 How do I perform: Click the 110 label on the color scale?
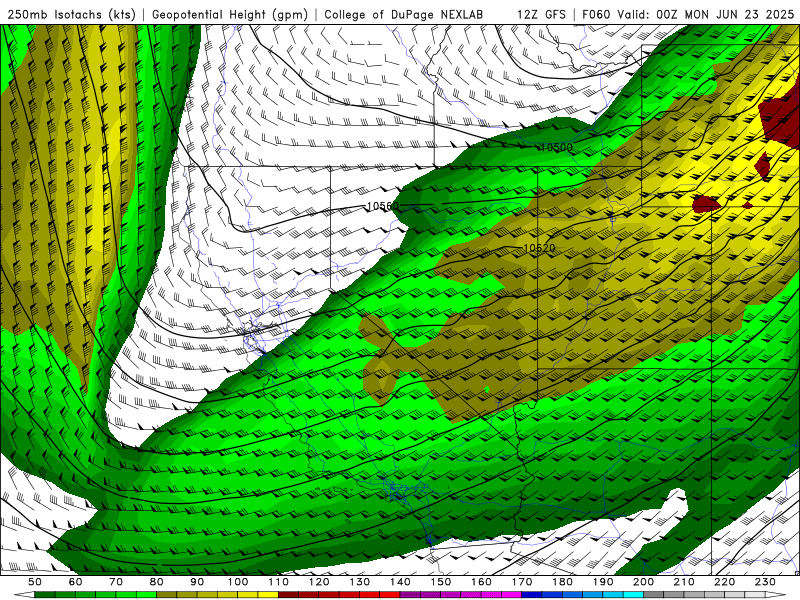279,582
